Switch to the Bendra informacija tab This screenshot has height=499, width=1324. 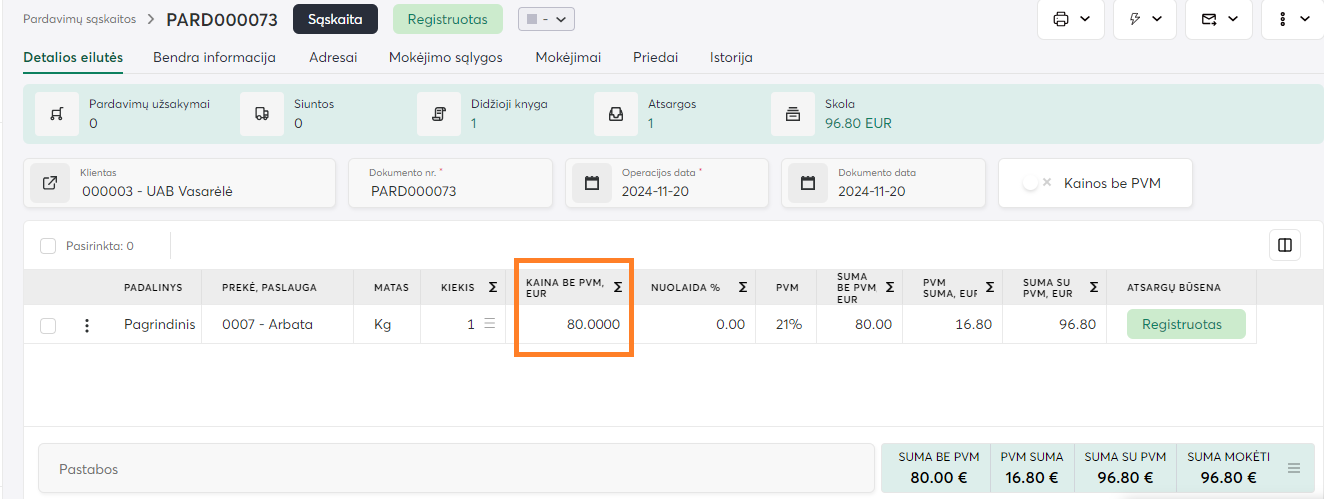[214, 57]
